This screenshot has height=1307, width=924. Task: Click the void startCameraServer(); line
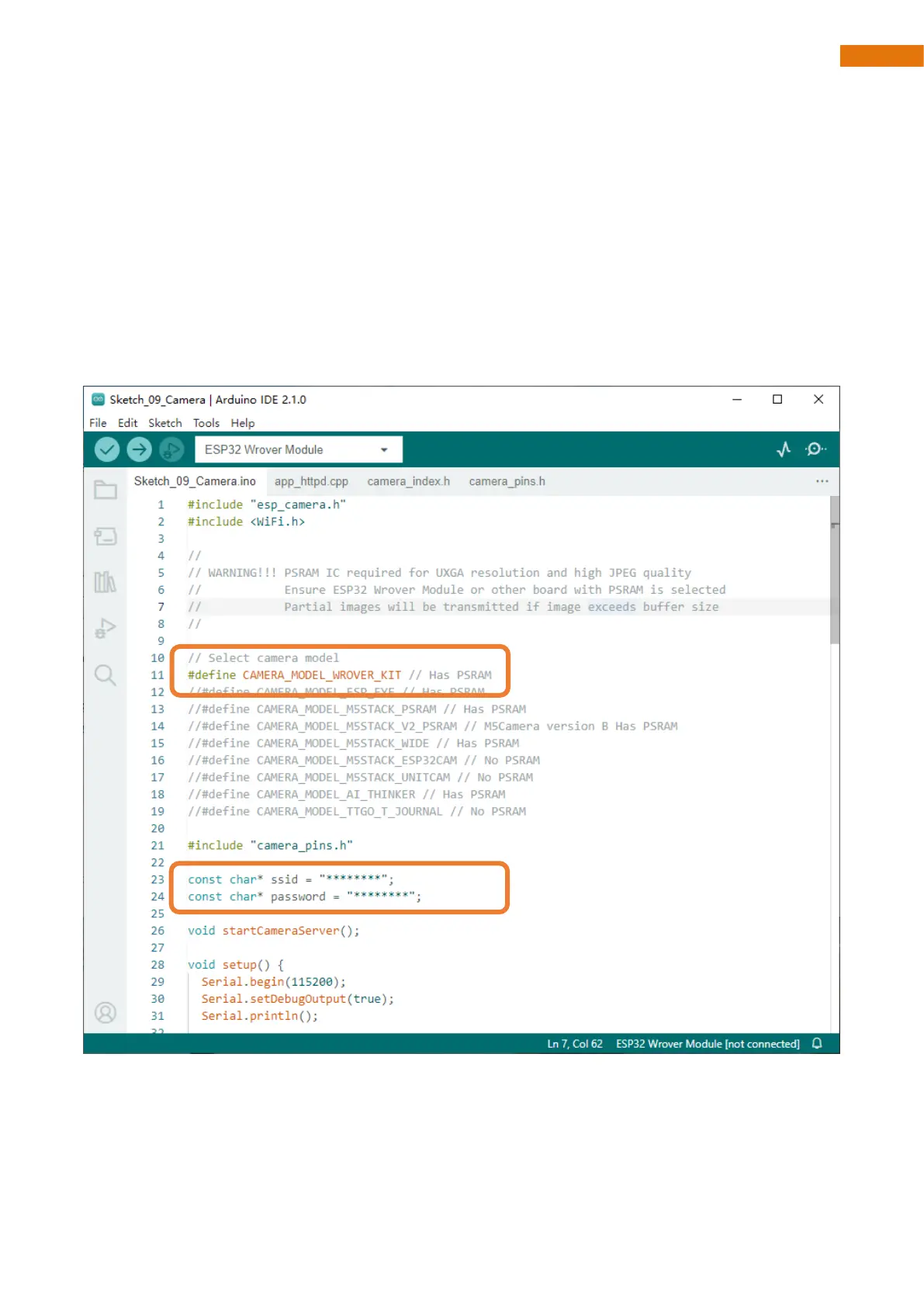pyautogui.click(x=274, y=931)
